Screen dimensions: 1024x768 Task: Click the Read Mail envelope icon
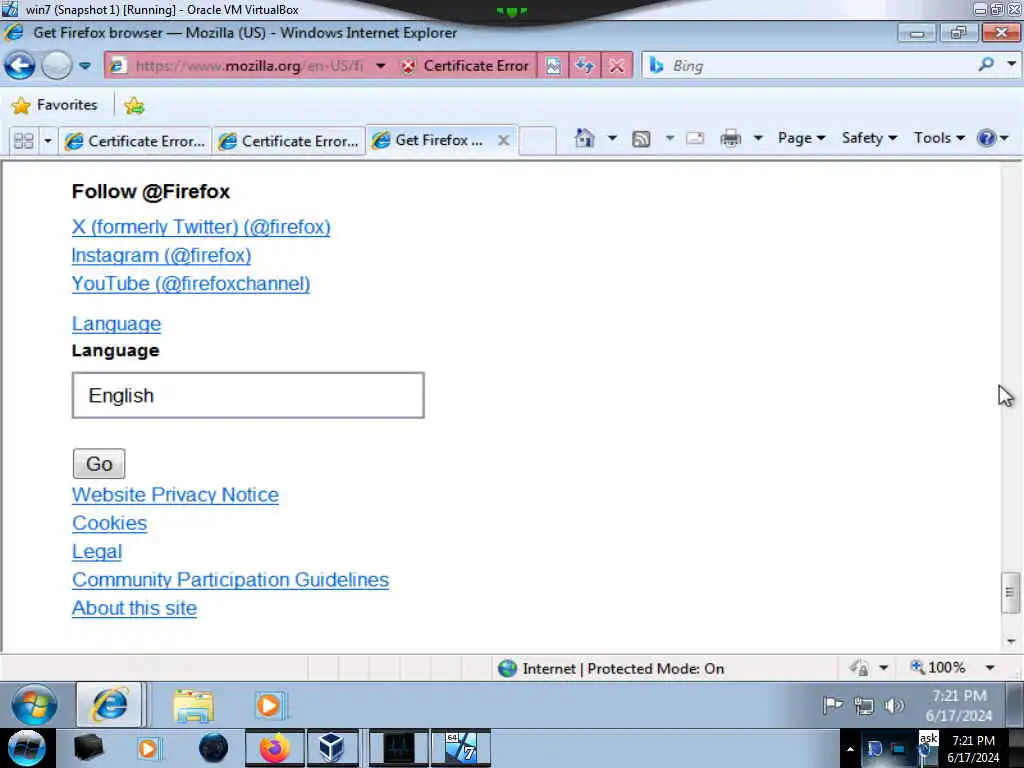click(x=695, y=138)
